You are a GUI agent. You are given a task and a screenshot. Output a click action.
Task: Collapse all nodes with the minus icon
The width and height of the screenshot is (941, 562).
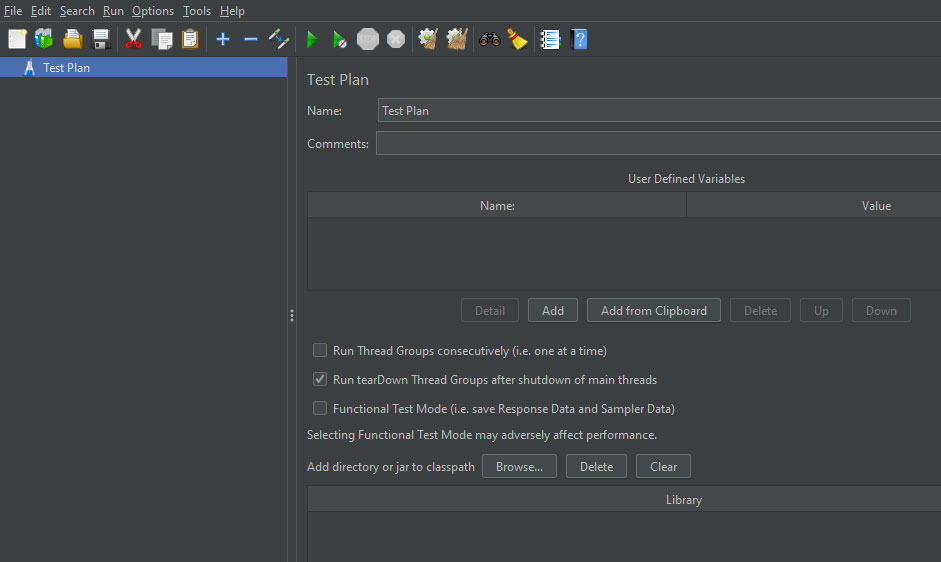click(251, 40)
